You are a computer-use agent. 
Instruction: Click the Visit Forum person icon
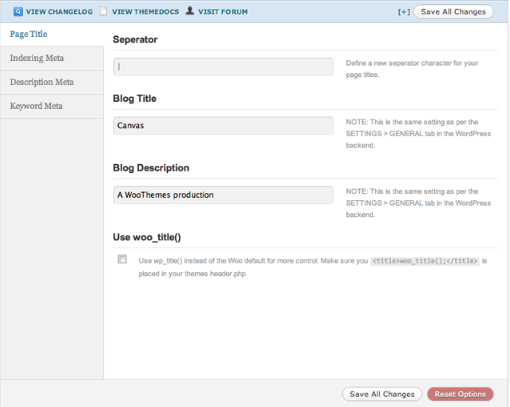pos(190,11)
